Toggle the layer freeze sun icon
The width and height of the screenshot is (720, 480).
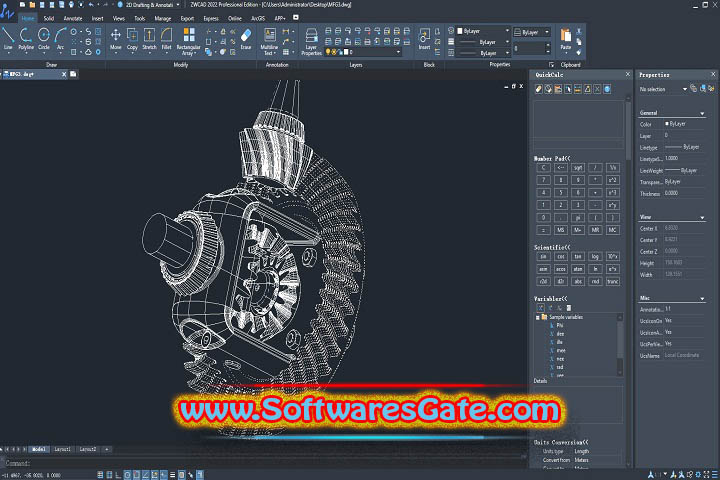click(x=334, y=52)
